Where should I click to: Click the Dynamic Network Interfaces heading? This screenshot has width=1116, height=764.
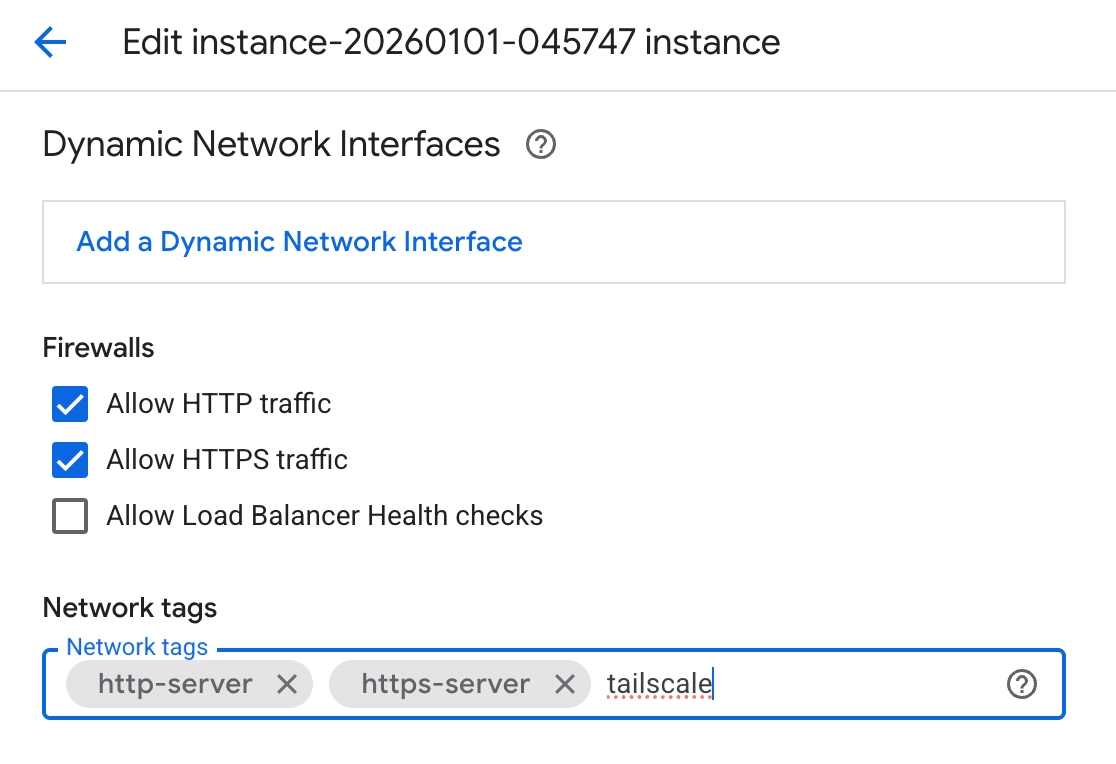[271, 145]
